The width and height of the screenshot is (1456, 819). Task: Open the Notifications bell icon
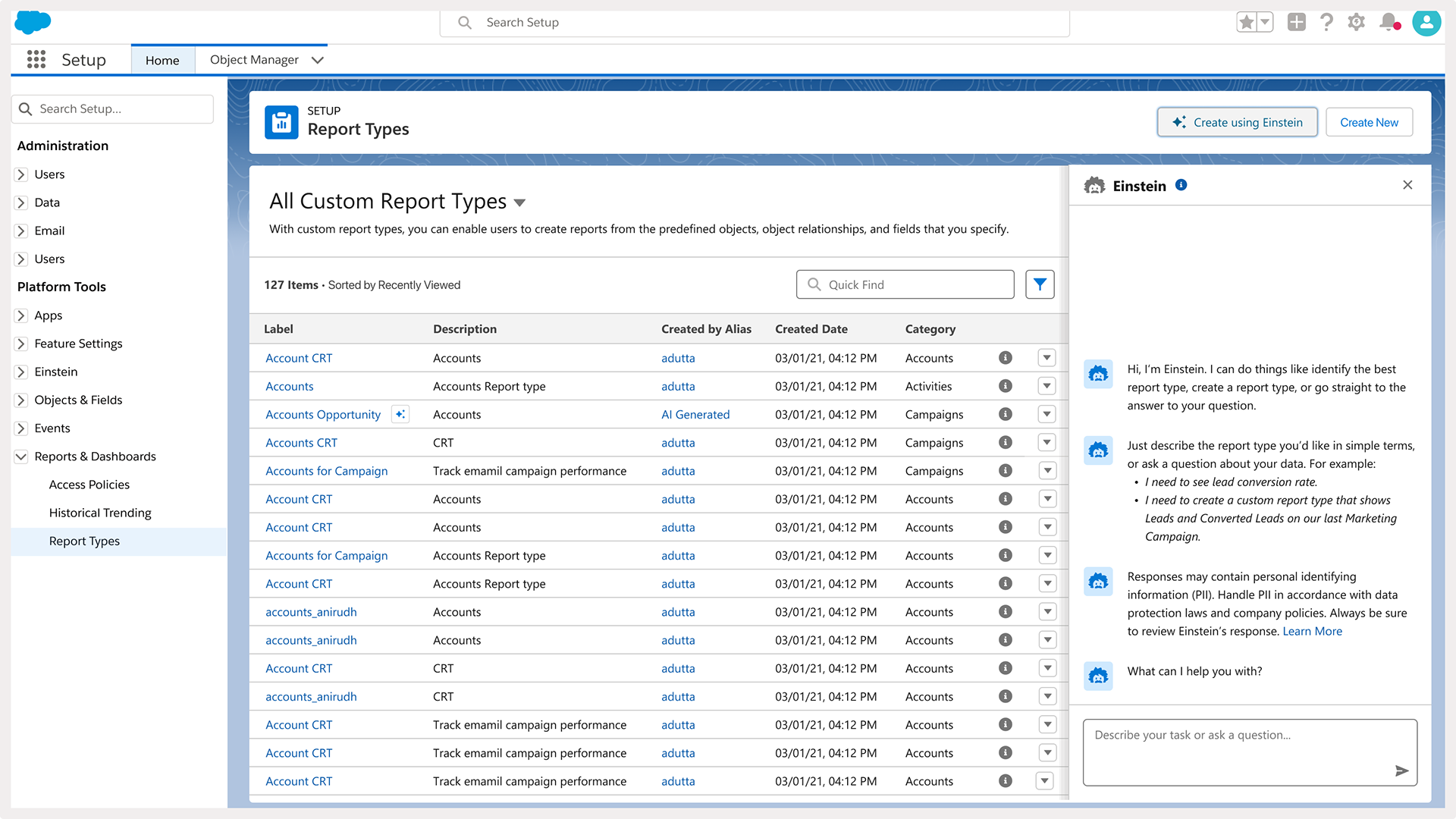pyautogui.click(x=1389, y=22)
